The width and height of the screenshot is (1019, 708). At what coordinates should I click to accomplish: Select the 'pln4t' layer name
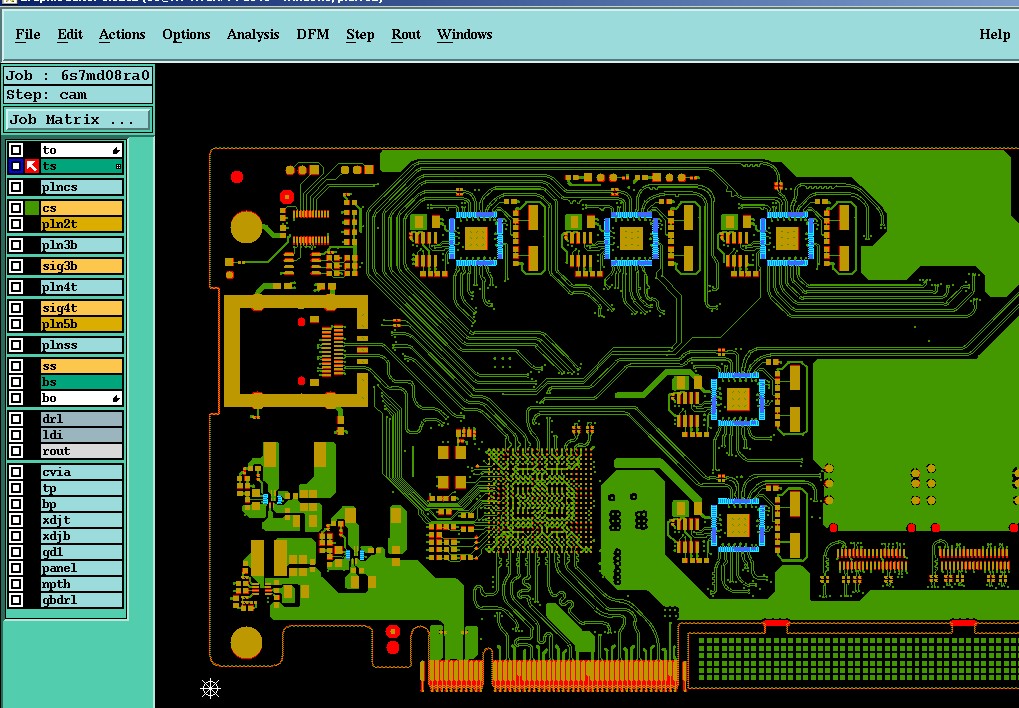81,287
